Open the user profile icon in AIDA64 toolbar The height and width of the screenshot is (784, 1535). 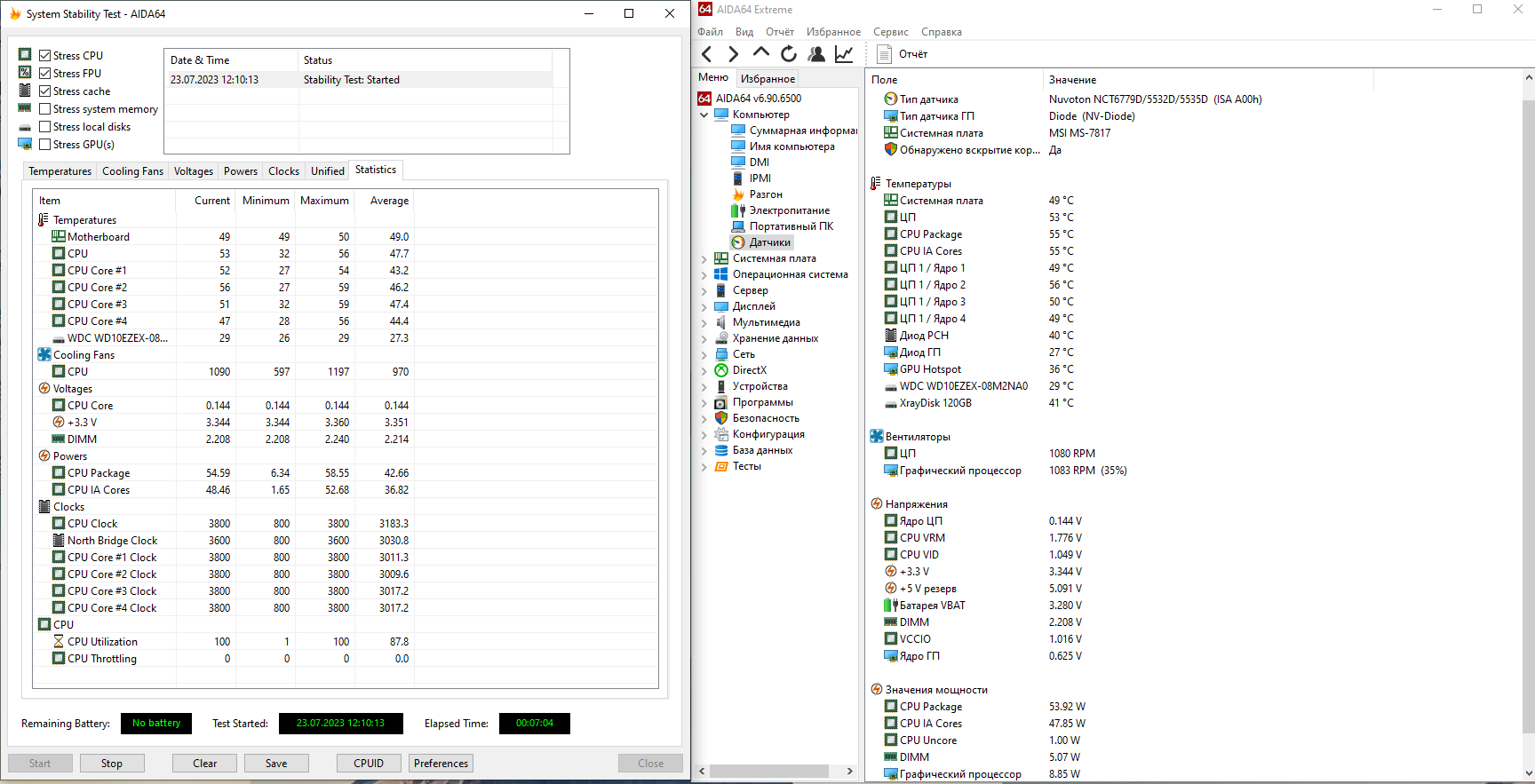click(x=816, y=54)
